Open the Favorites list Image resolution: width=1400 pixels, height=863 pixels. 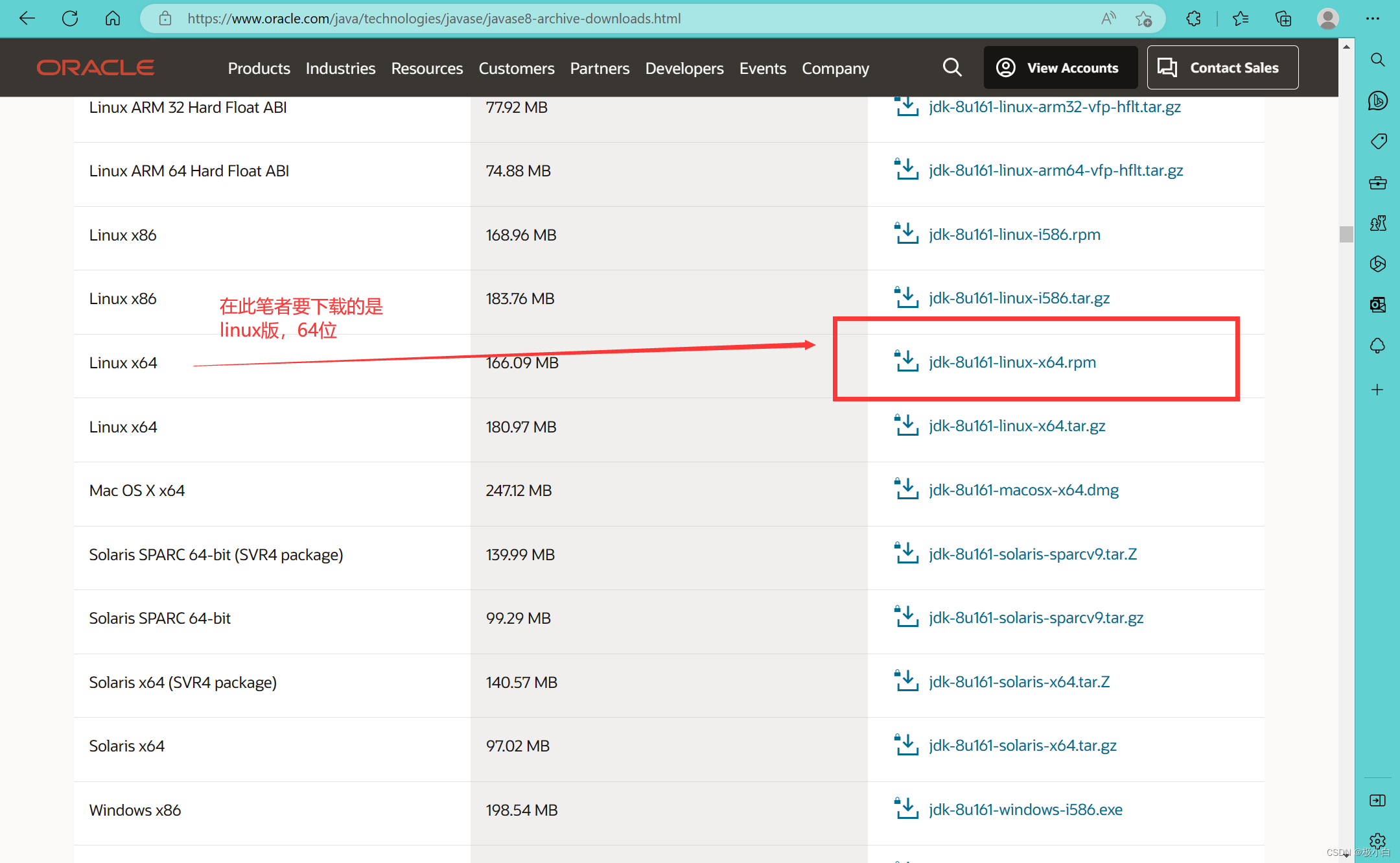(1241, 18)
